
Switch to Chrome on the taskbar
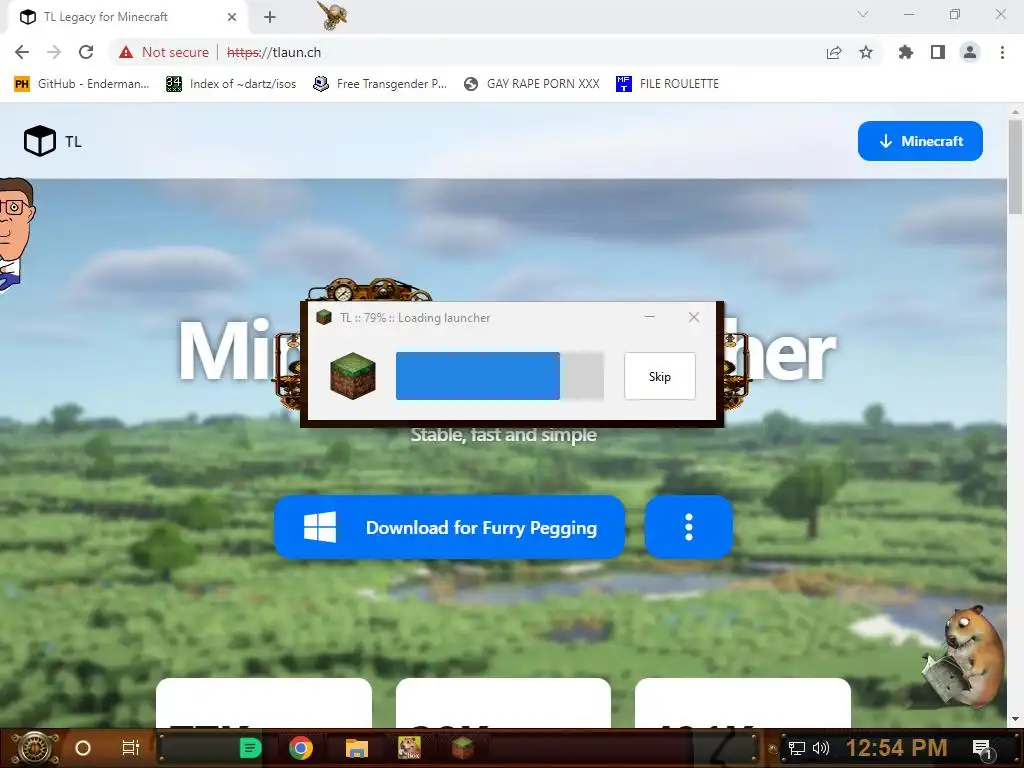(x=300, y=748)
